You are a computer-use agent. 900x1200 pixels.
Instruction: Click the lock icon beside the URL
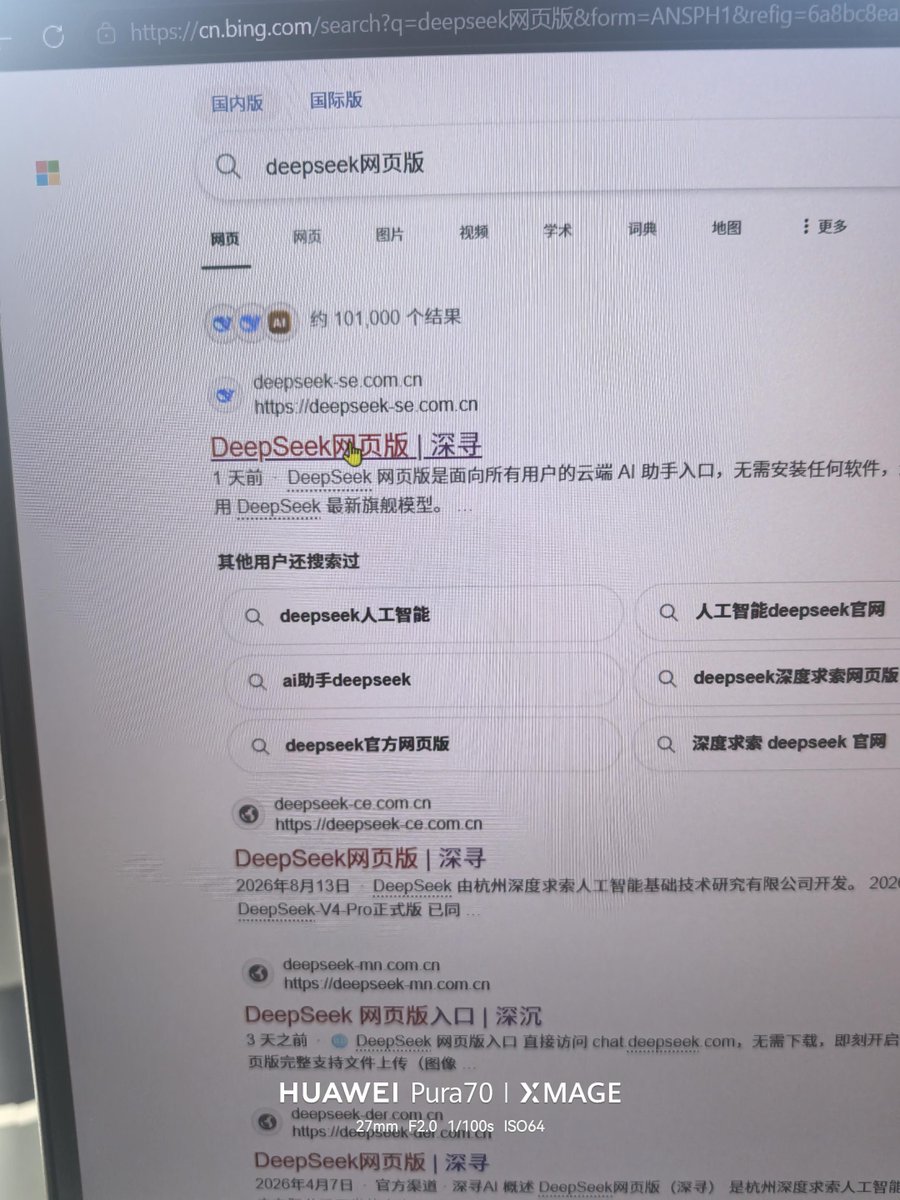point(106,34)
